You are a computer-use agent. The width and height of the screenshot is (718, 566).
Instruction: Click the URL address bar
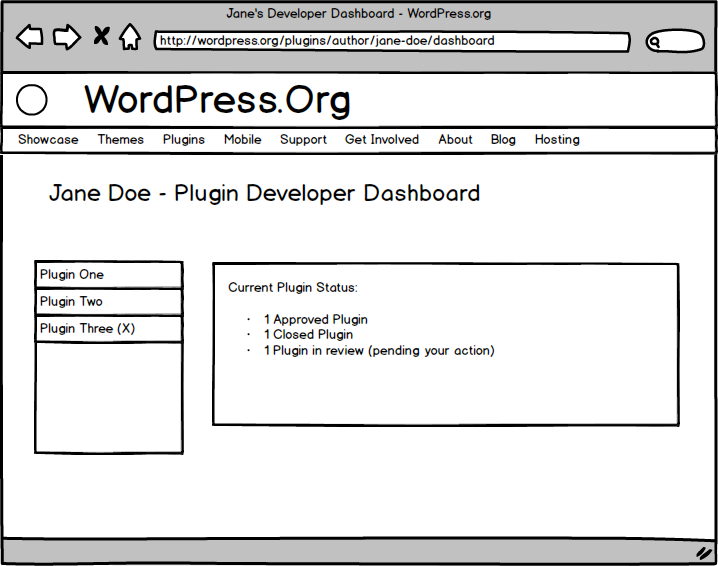[x=391, y=42]
